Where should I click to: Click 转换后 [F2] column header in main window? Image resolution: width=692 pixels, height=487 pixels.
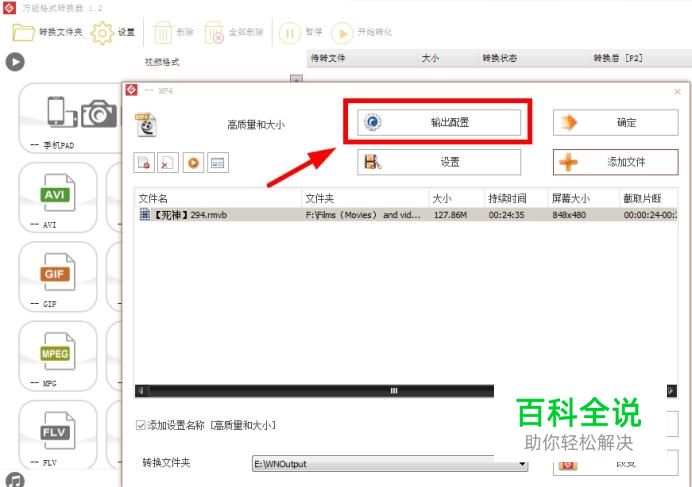(617, 58)
